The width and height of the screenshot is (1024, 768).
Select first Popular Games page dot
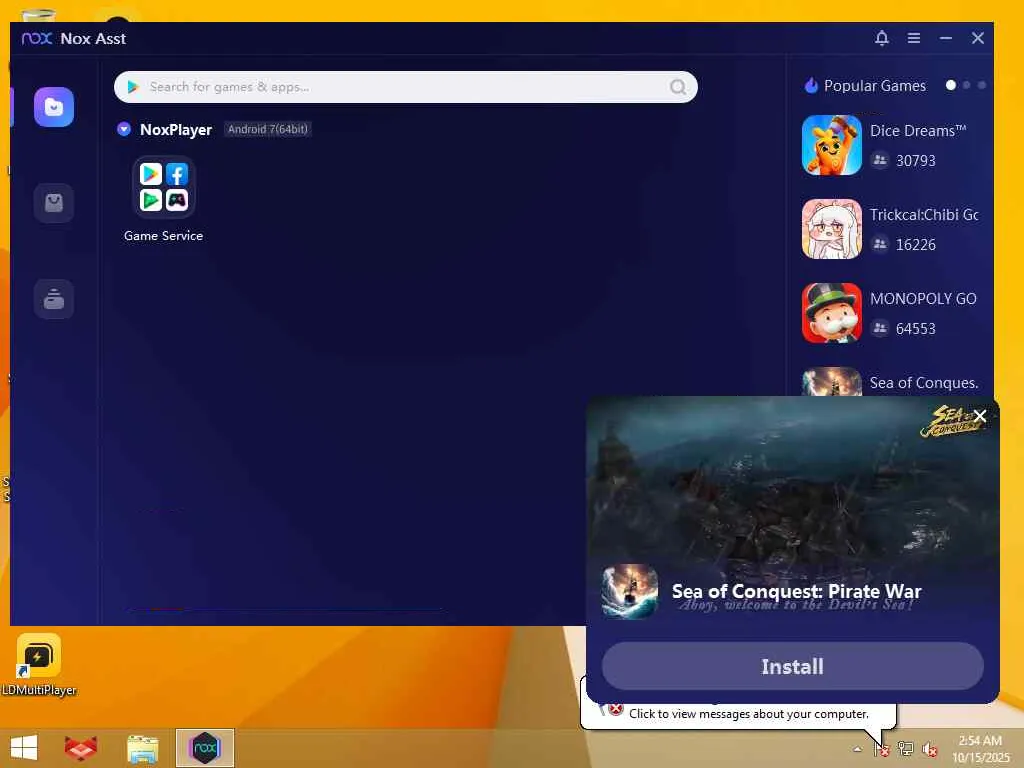(951, 85)
